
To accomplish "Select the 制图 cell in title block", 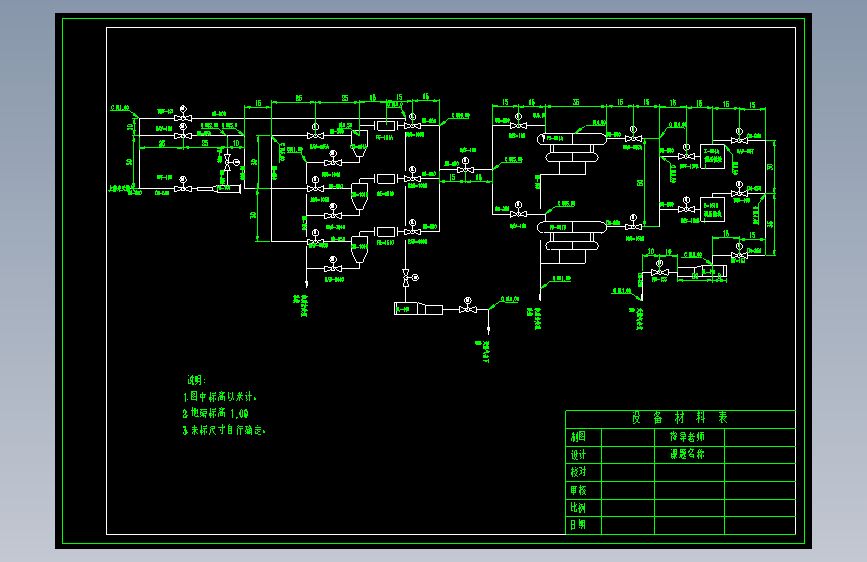I will pyautogui.click(x=583, y=437).
